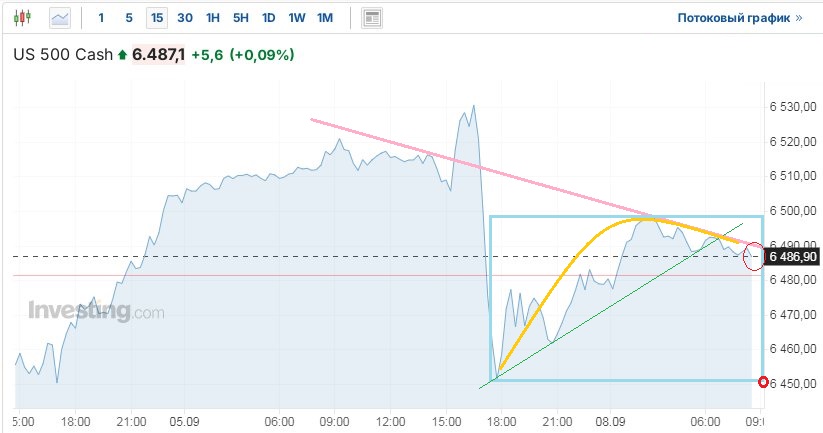Switch to candlestick chart type
The height and width of the screenshot is (433, 823).
23,18
